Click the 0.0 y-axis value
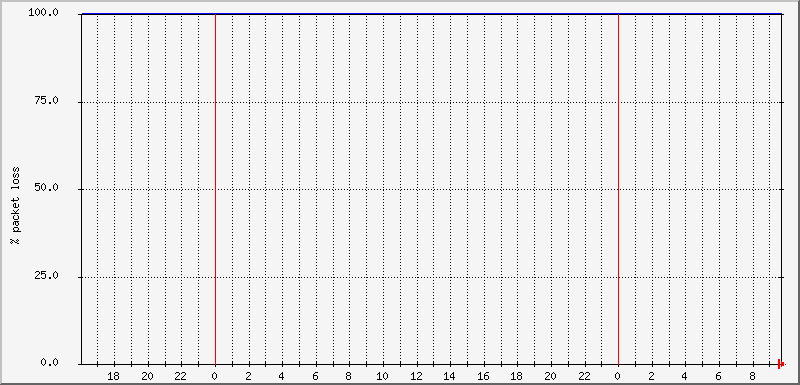 51,363
